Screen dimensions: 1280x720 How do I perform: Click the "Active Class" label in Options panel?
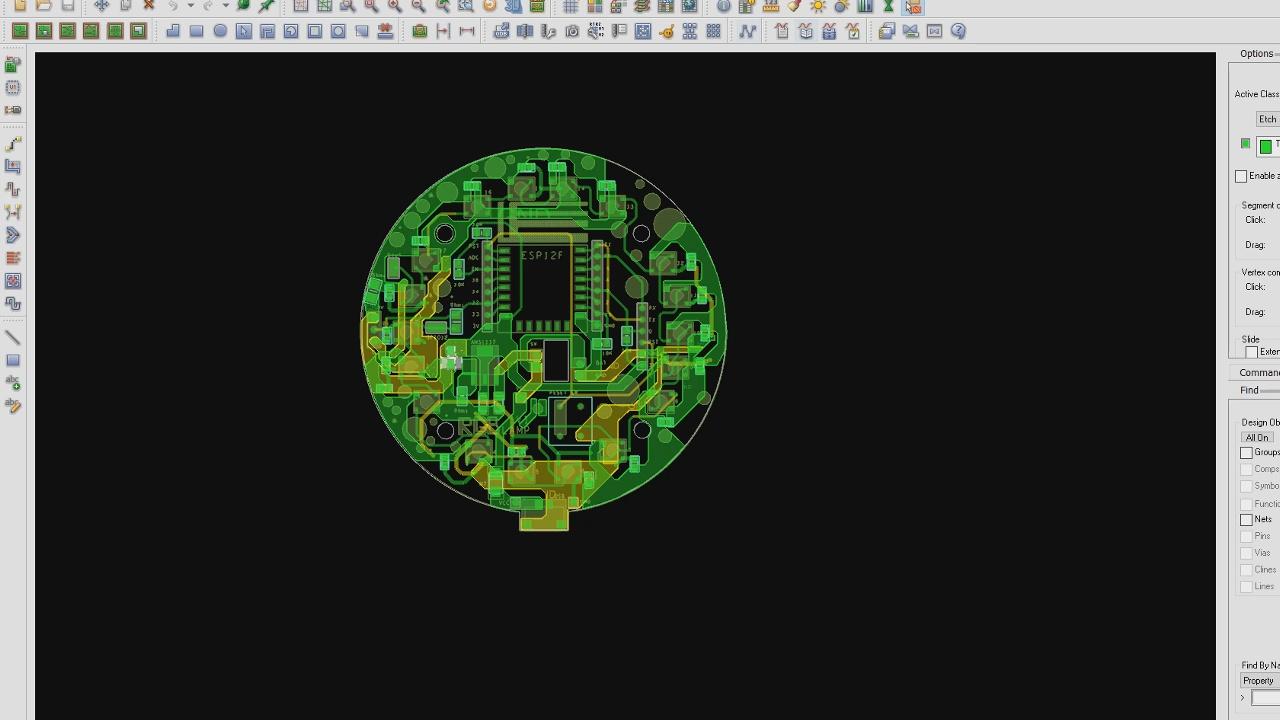click(x=1257, y=94)
